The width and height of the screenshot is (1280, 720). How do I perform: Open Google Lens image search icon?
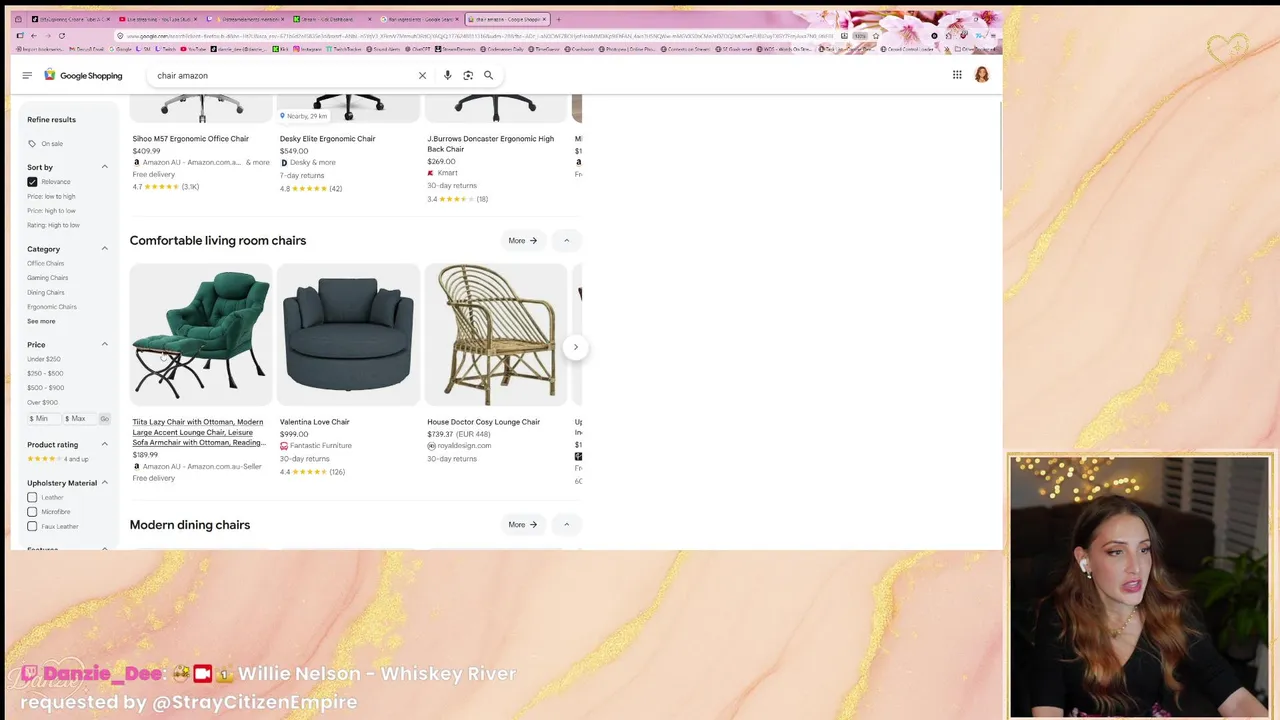tap(467, 75)
